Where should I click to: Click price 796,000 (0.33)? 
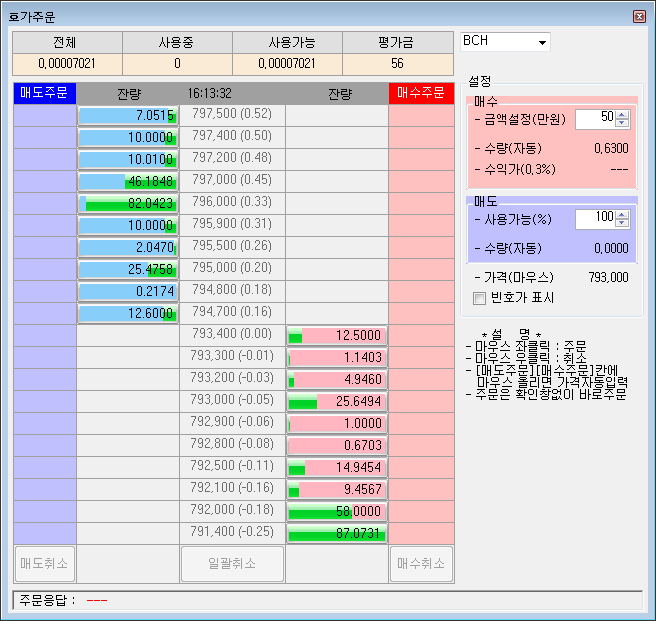(x=232, y=202)
